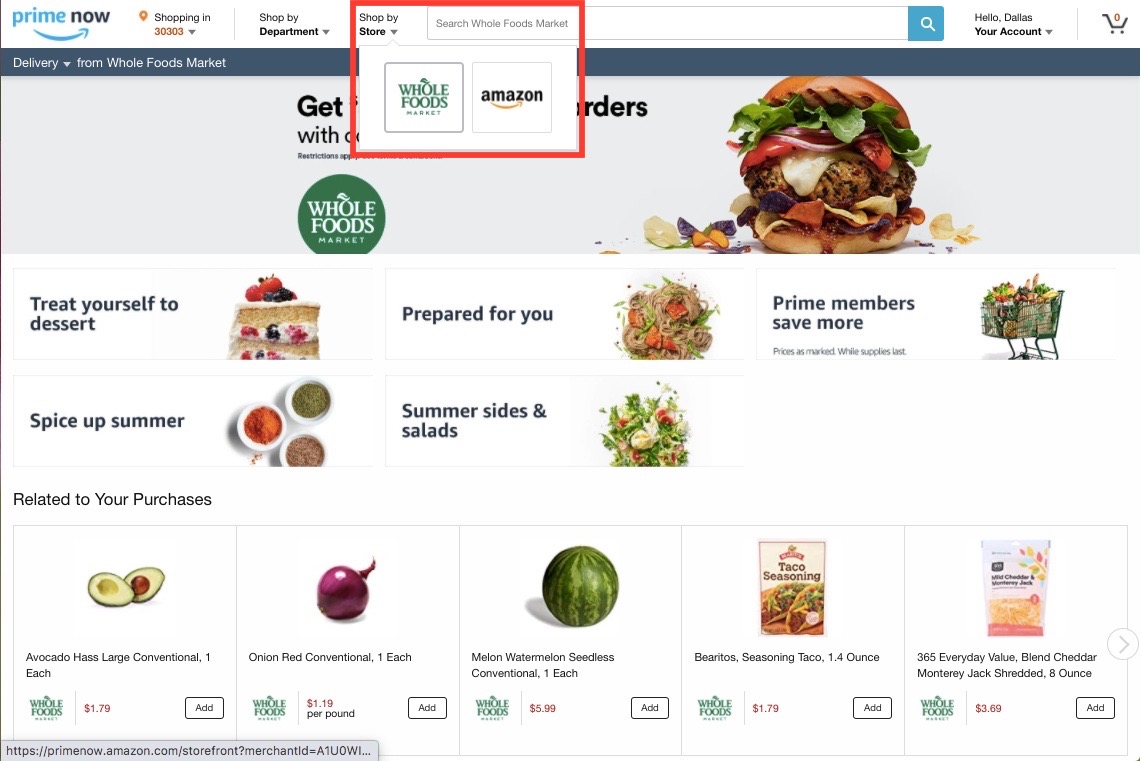Click the Whole Foods logo under the Avocado item
The width and height of the screenshot is (1141, 761).
tap(47, 708)
